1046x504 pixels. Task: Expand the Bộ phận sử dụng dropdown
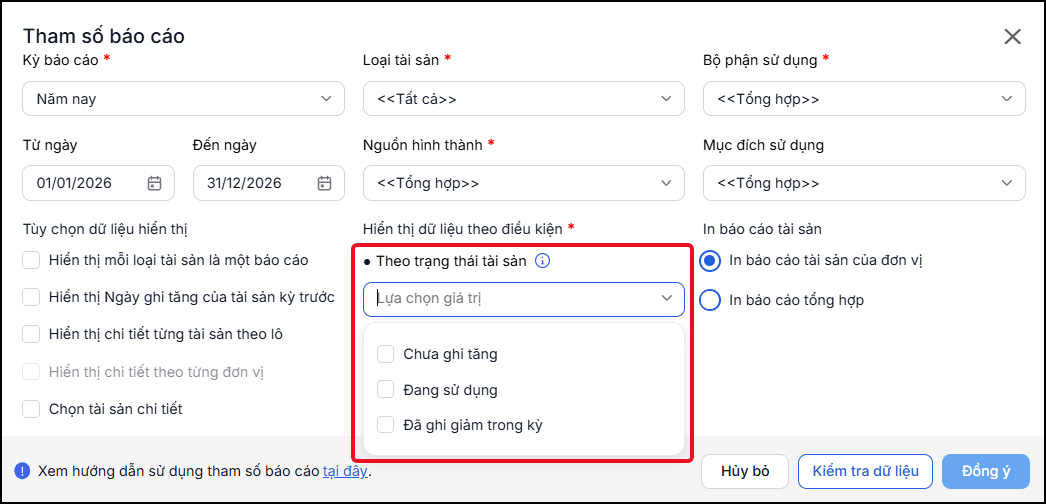point(865,99)
